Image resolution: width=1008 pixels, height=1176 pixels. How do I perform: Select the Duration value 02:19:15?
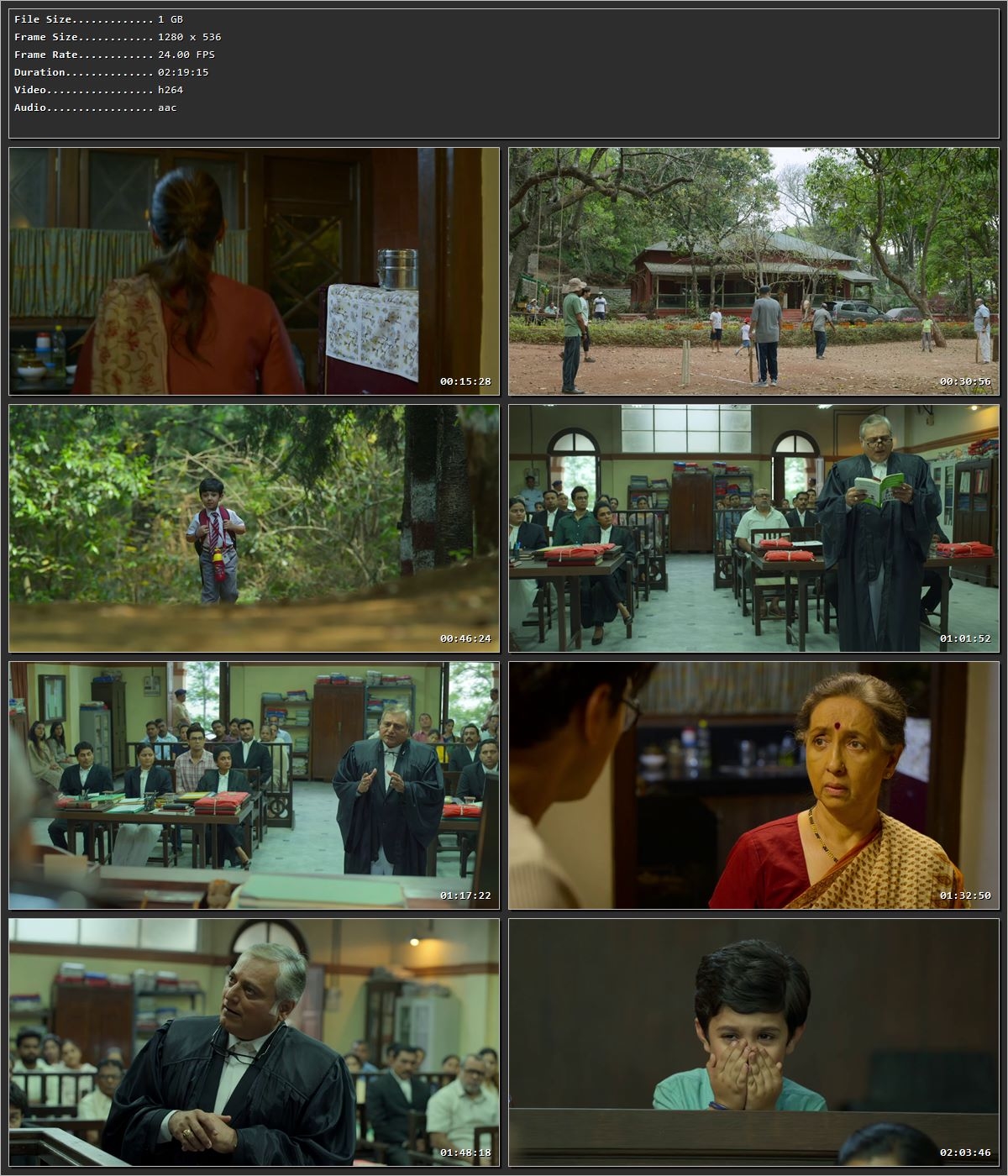tap(182, 71)
